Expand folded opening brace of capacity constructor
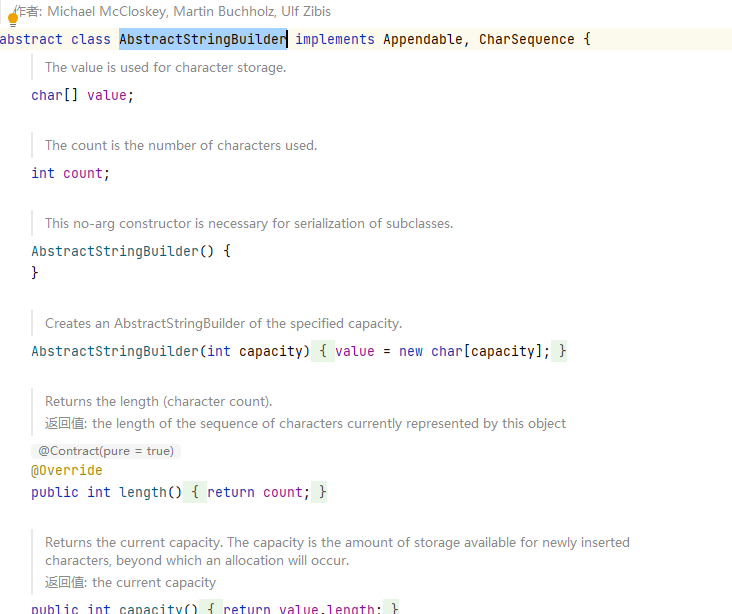Image resolution: width=732 pixels, height=614 pixels. (x=323, y=351)
